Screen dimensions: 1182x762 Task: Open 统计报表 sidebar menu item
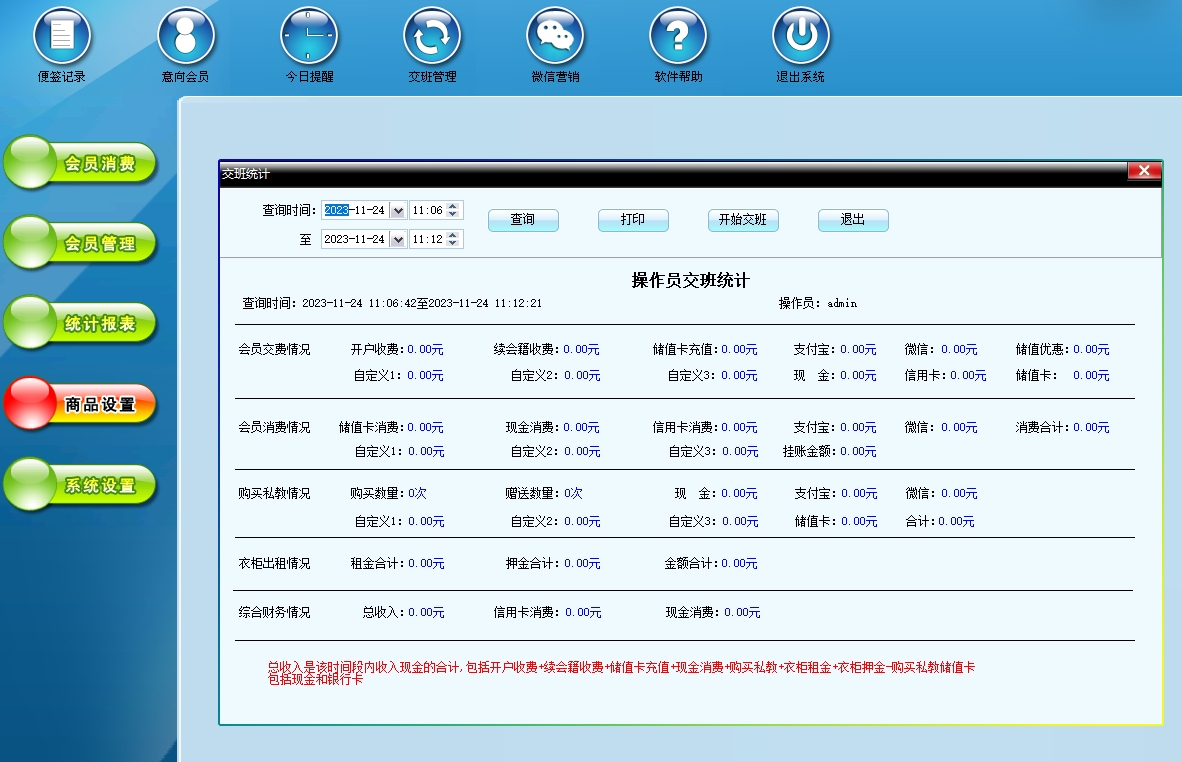pos(82,323)
